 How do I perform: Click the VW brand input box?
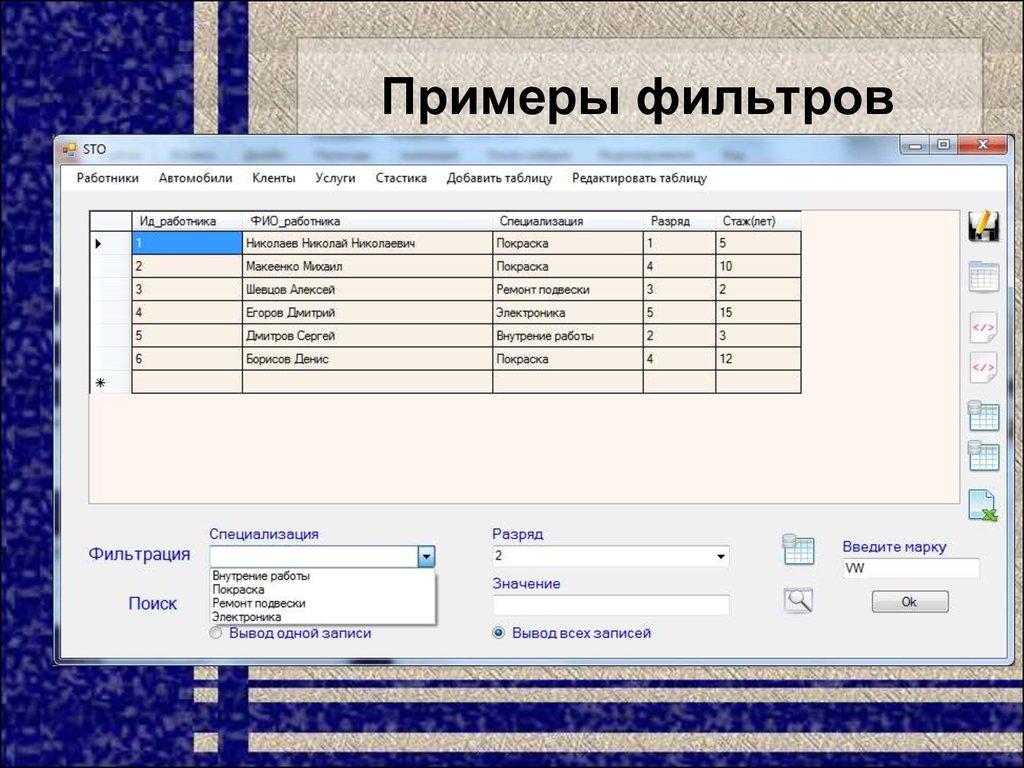point(910,568)
